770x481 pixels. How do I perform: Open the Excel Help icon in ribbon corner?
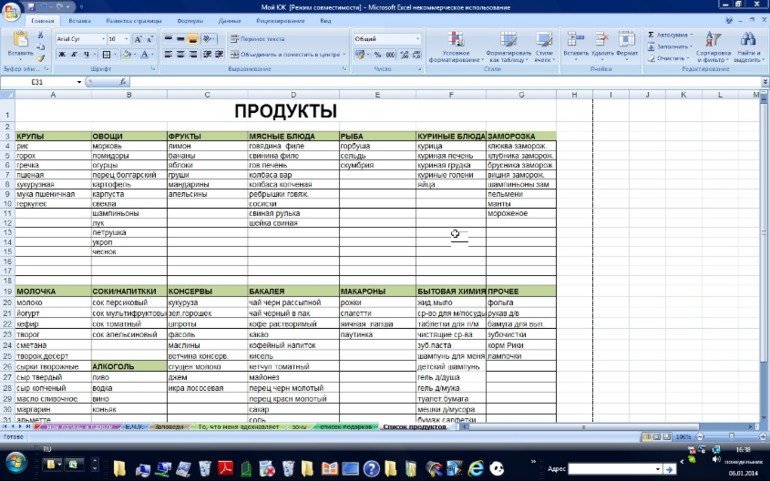coord(729,21)
